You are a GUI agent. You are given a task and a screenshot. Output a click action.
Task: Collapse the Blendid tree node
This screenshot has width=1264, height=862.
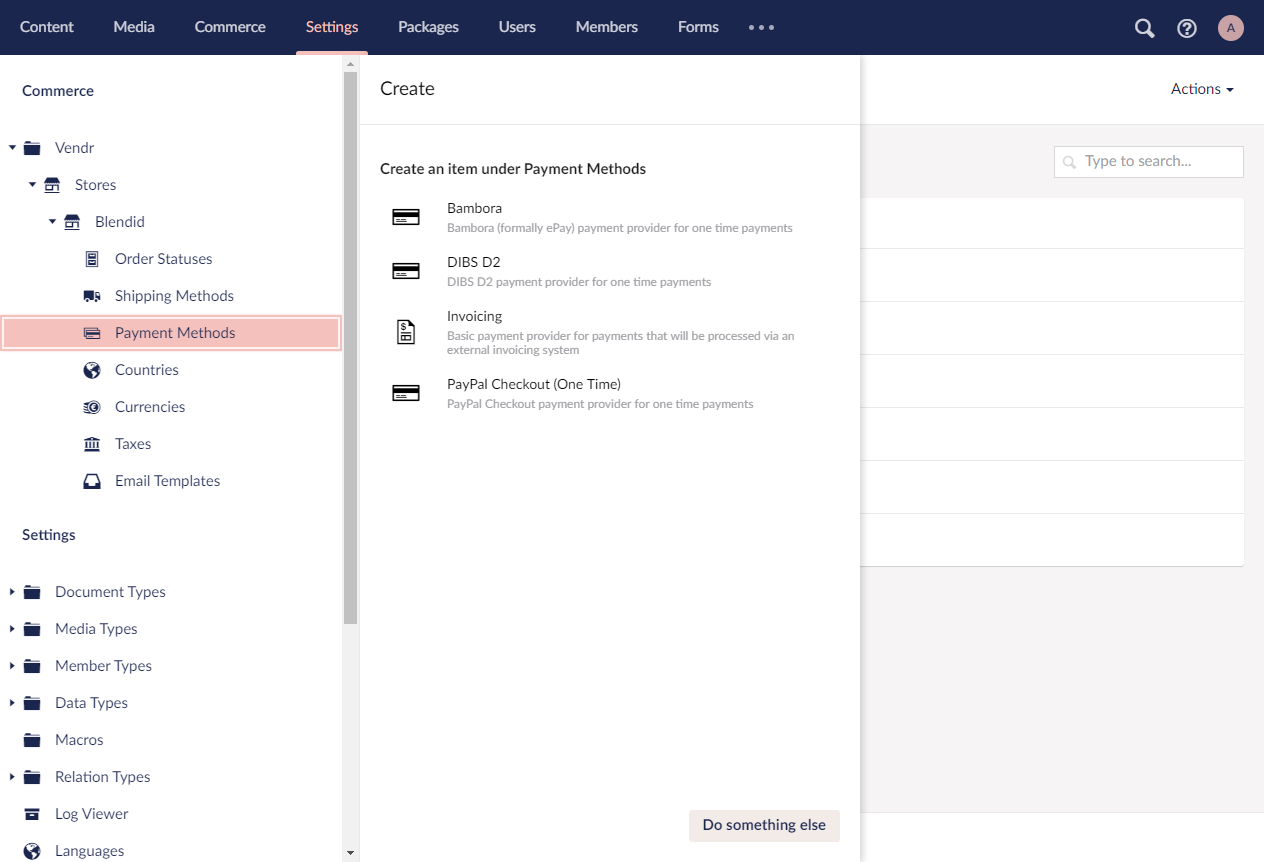52,222
